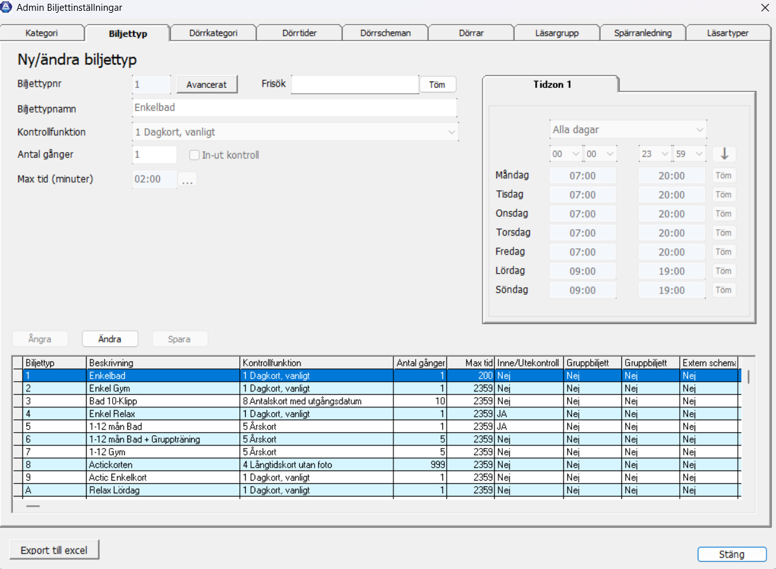Click the app icon in title bar
This screenshot has height=569, width=776.
click(6, 7)
